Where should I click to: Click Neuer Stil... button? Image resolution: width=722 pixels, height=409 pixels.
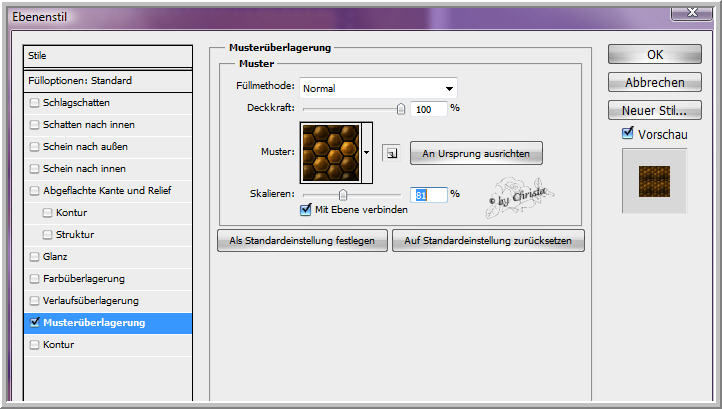[655, 111]
